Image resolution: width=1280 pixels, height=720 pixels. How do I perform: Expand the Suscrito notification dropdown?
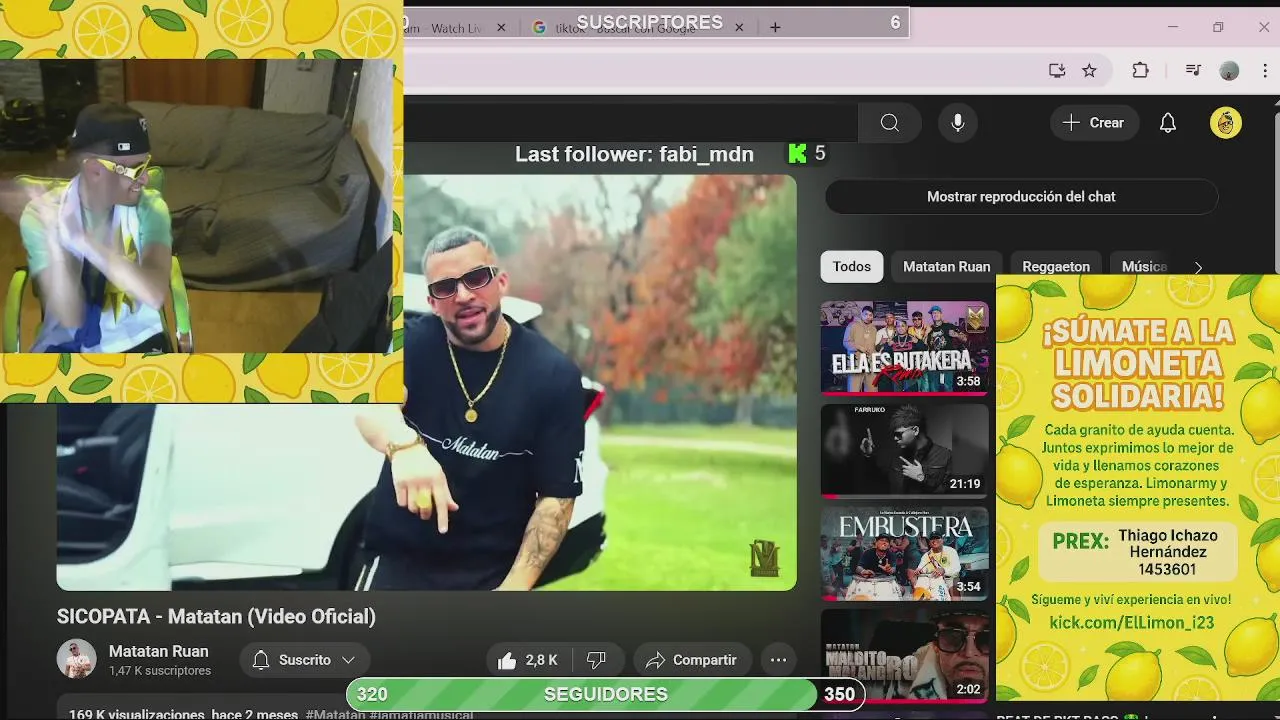pyautogui.click(x=304, y=660)
